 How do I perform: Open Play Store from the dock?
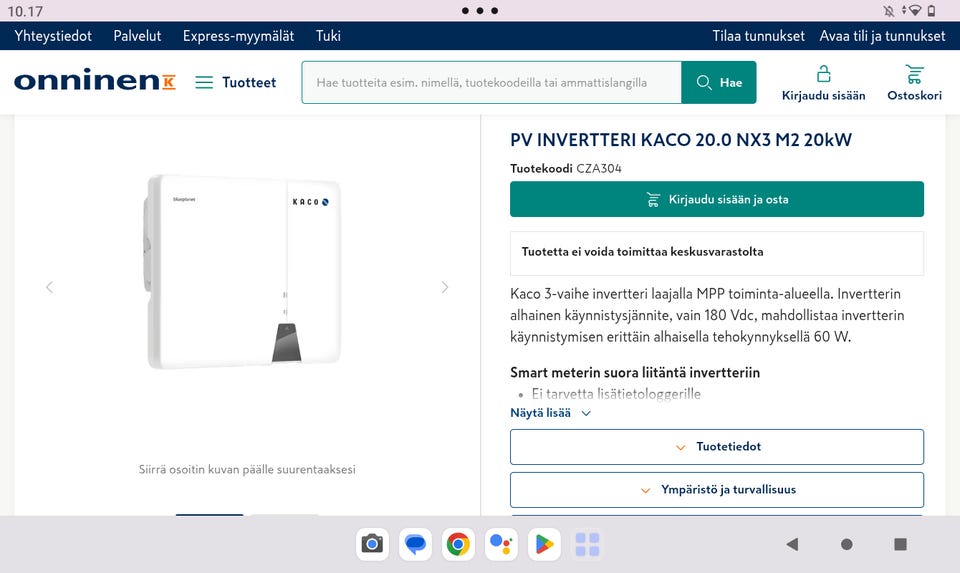click(544, 544)
